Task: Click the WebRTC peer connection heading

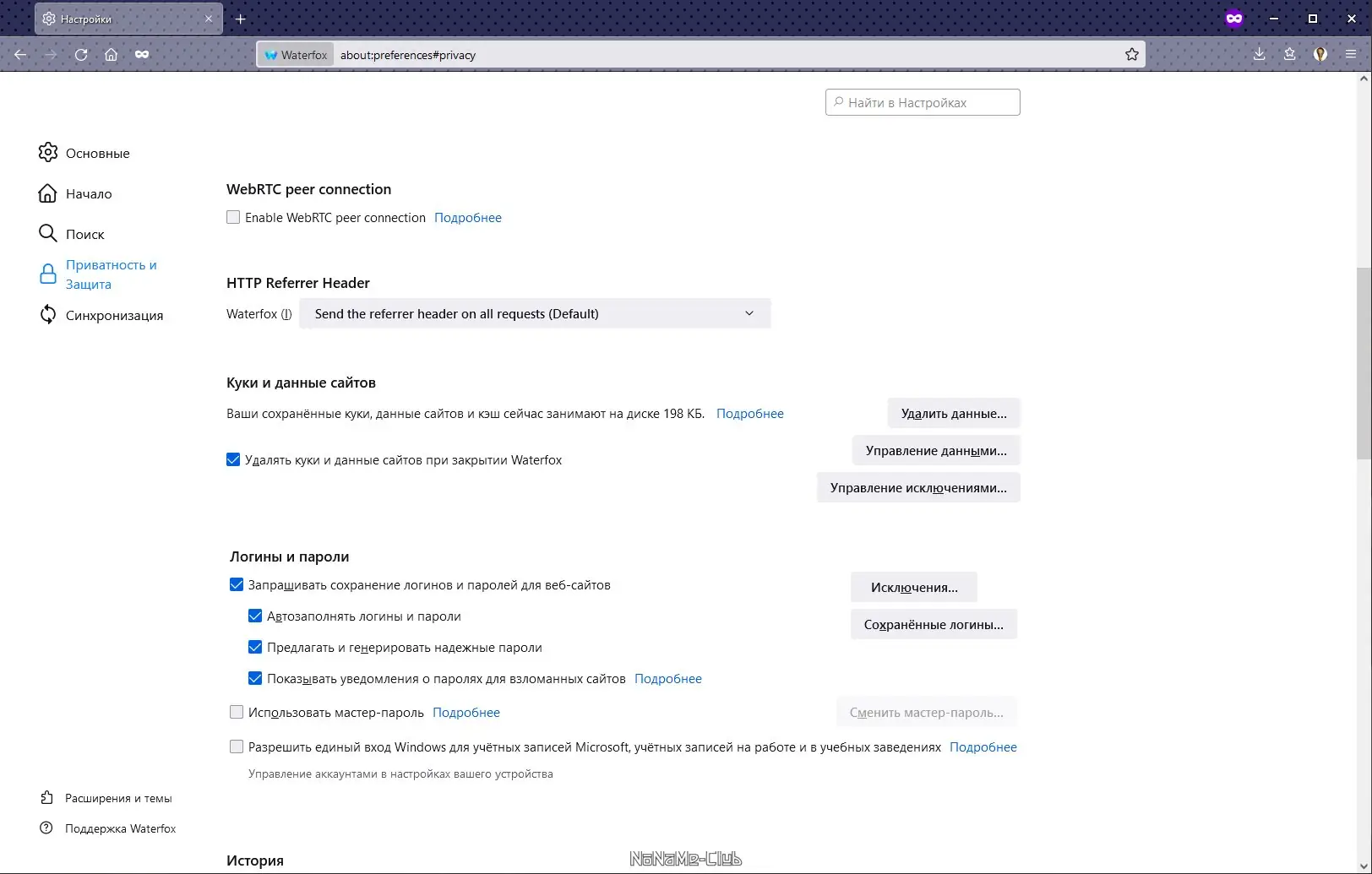Action: pos(309,189)
